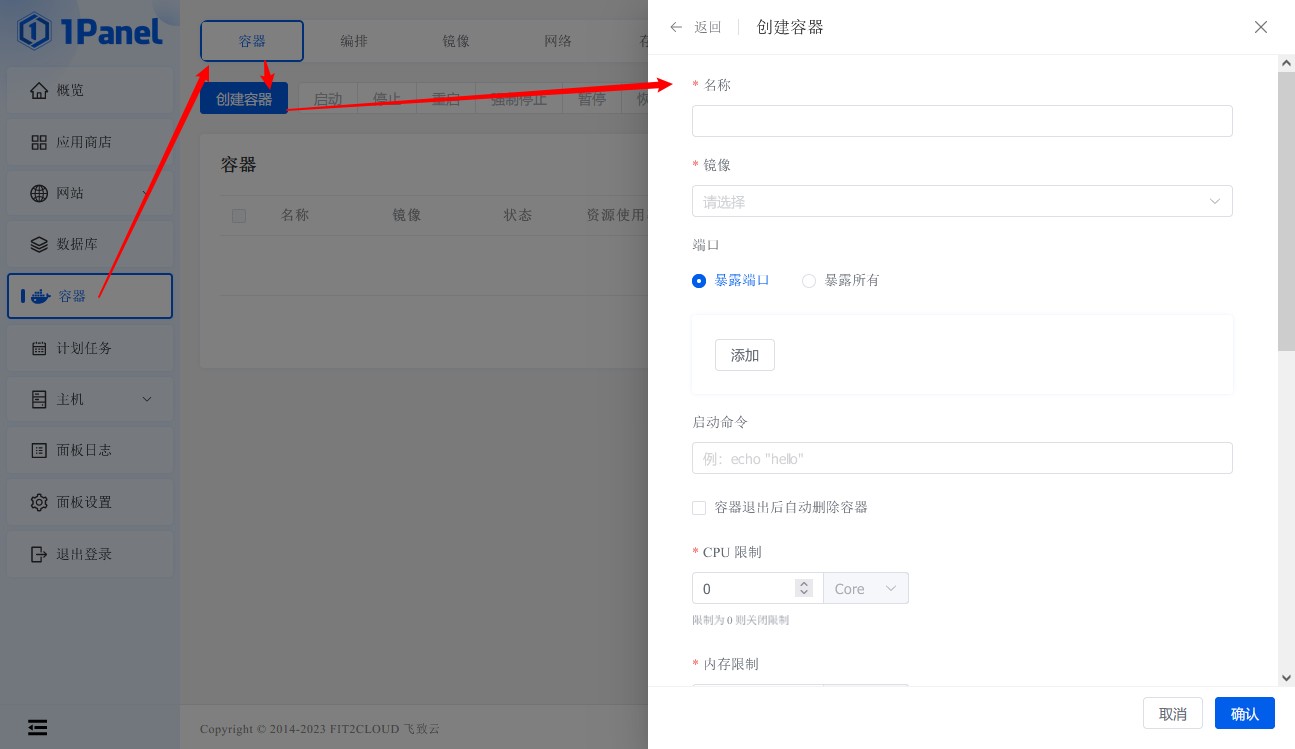Enable auto-delete container after exit checkbox

tap(699, 508)
